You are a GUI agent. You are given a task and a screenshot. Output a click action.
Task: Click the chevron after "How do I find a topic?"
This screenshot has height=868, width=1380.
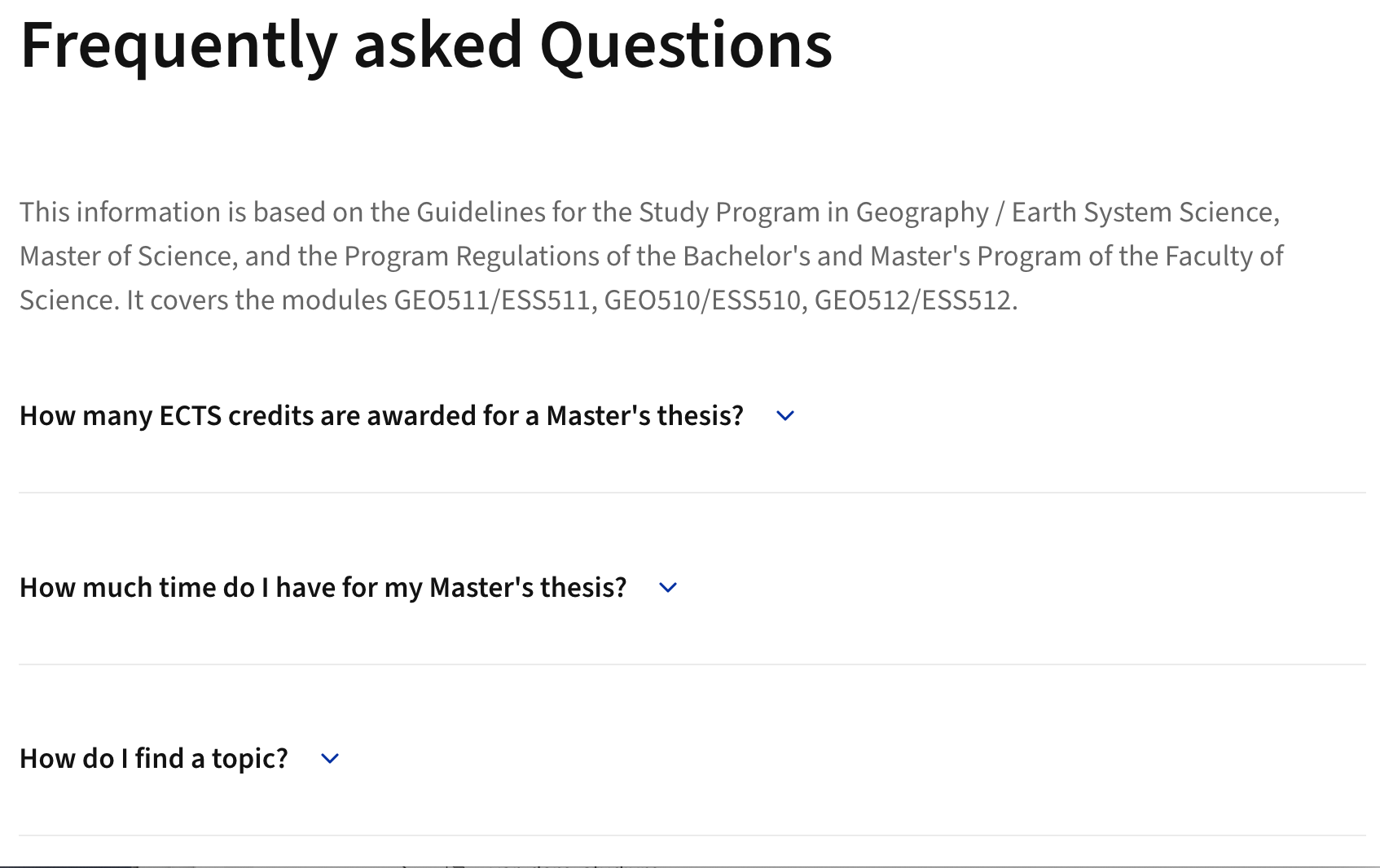(x=330, y=759)
